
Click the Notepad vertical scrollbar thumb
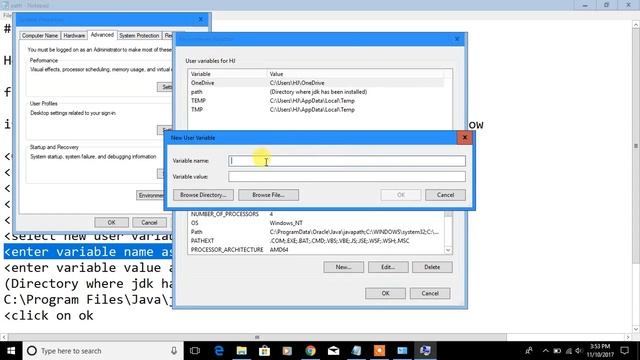[636, 146]
